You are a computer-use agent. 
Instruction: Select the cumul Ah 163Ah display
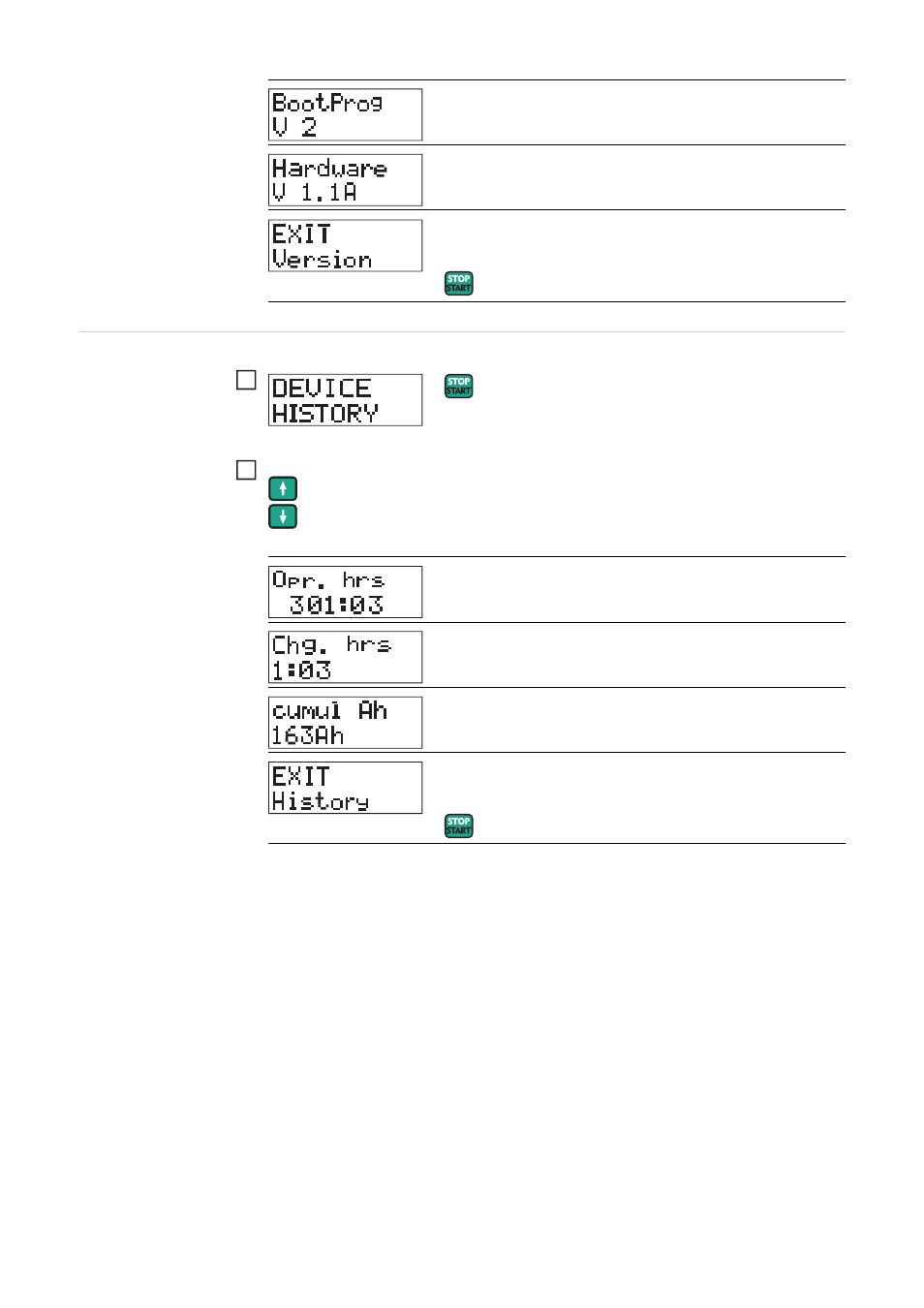coord(345,723)
